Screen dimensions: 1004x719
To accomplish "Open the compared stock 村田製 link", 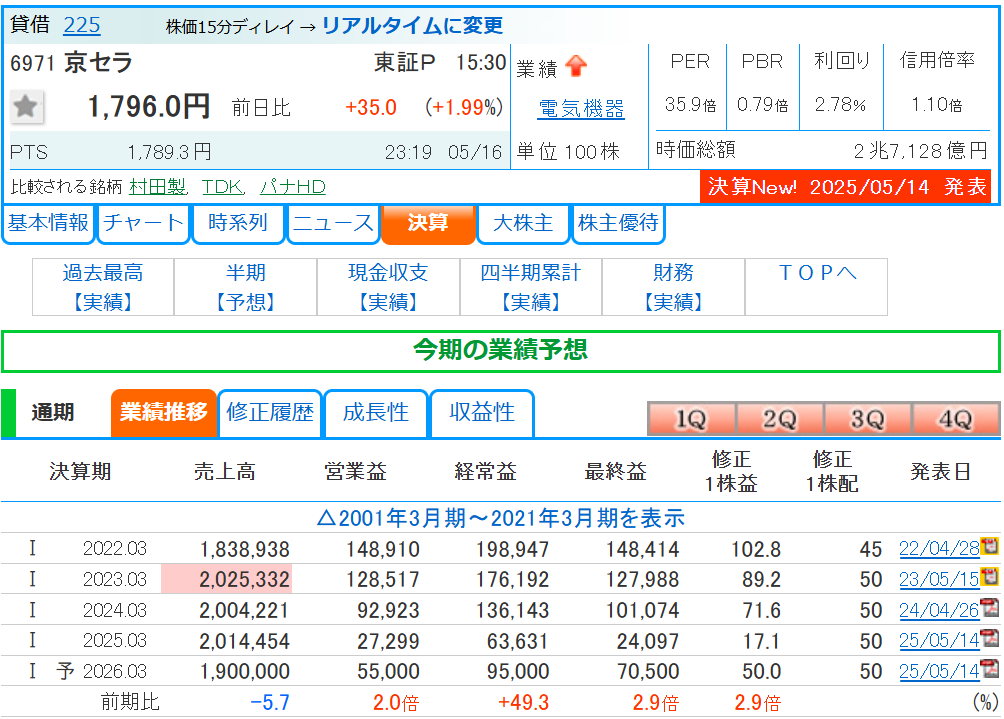I will [x=158, y=187].
